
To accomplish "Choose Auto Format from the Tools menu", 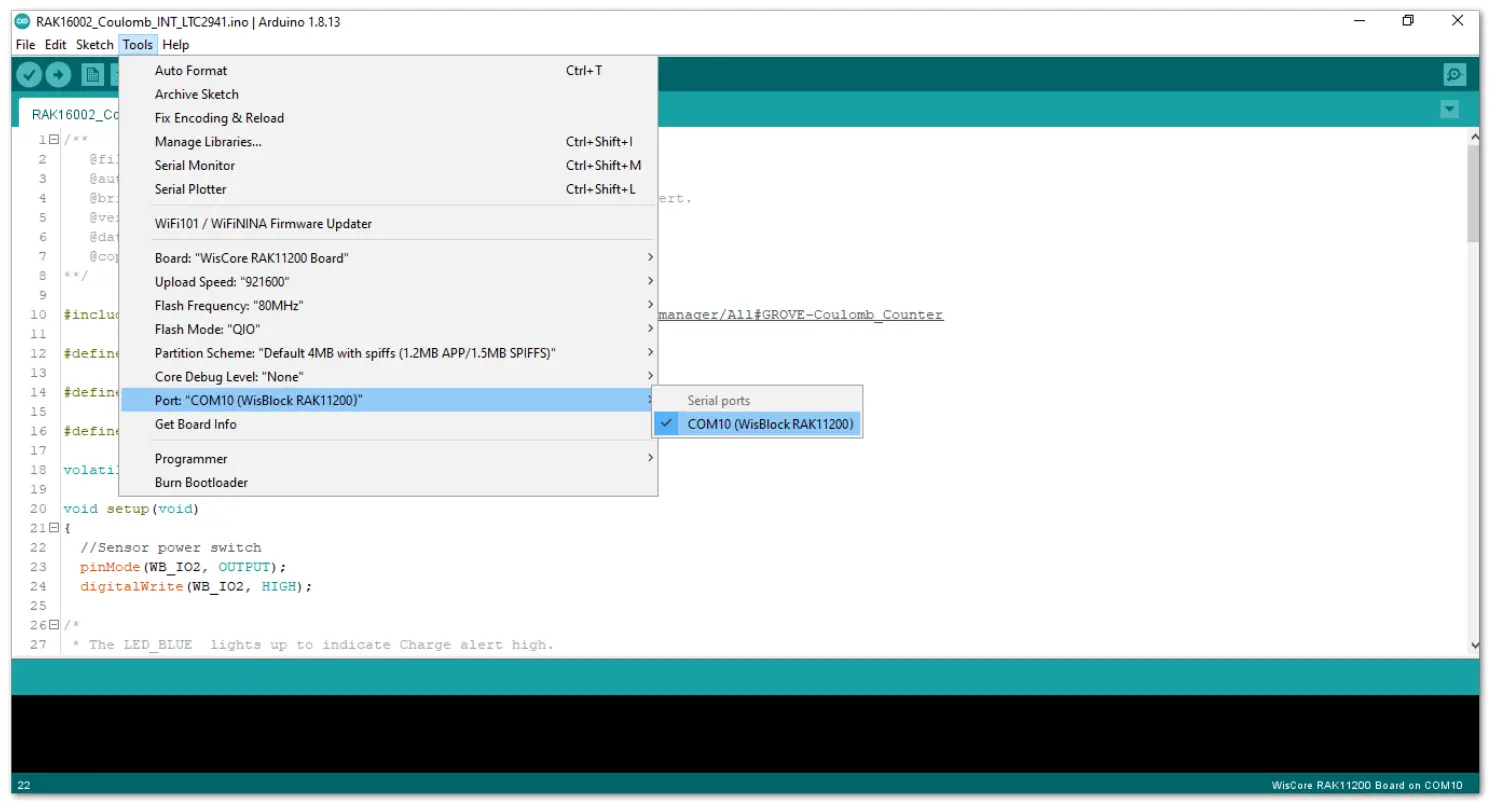I will tap(388, 71).
